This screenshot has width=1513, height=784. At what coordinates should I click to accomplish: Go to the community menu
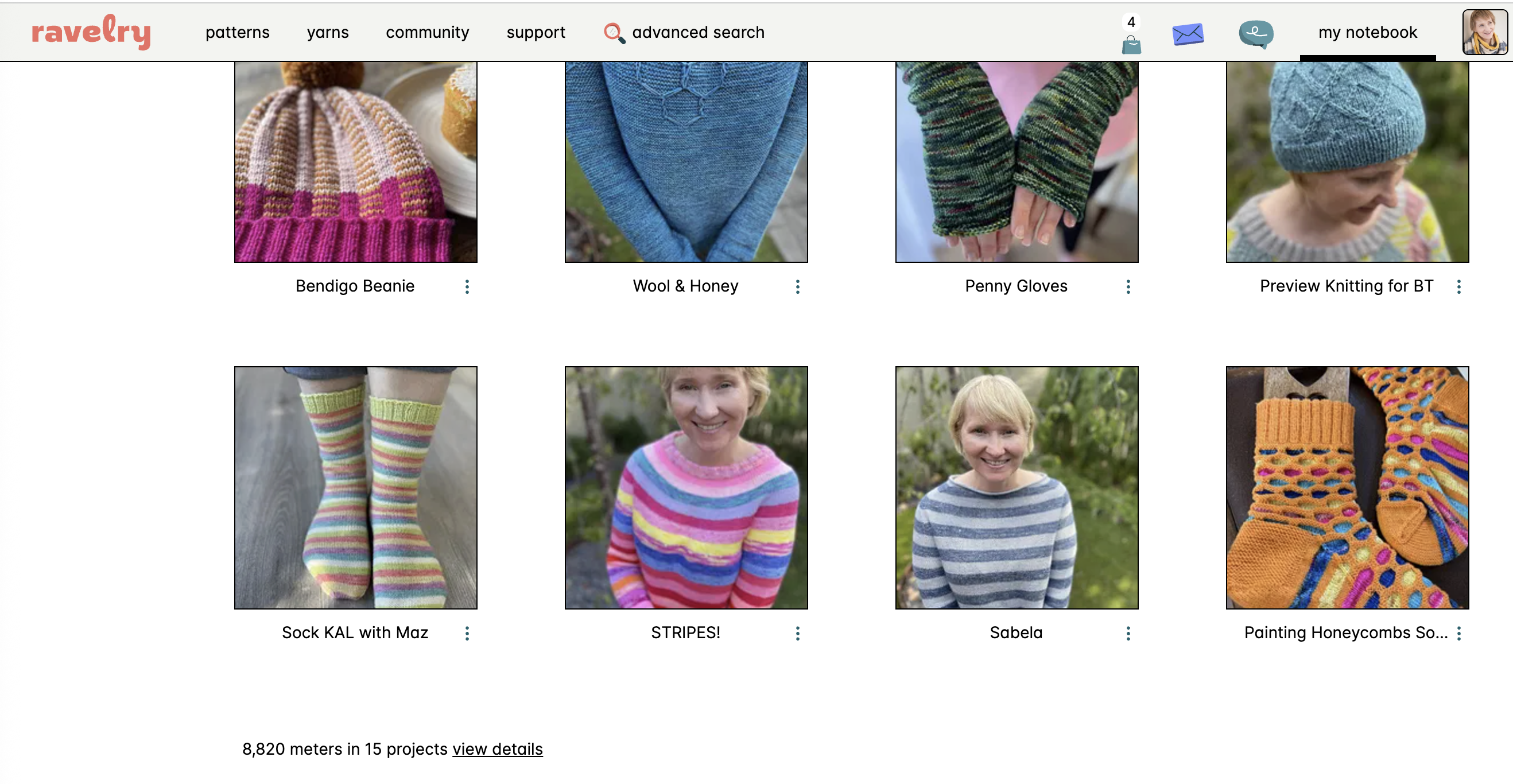pos(427,32)
